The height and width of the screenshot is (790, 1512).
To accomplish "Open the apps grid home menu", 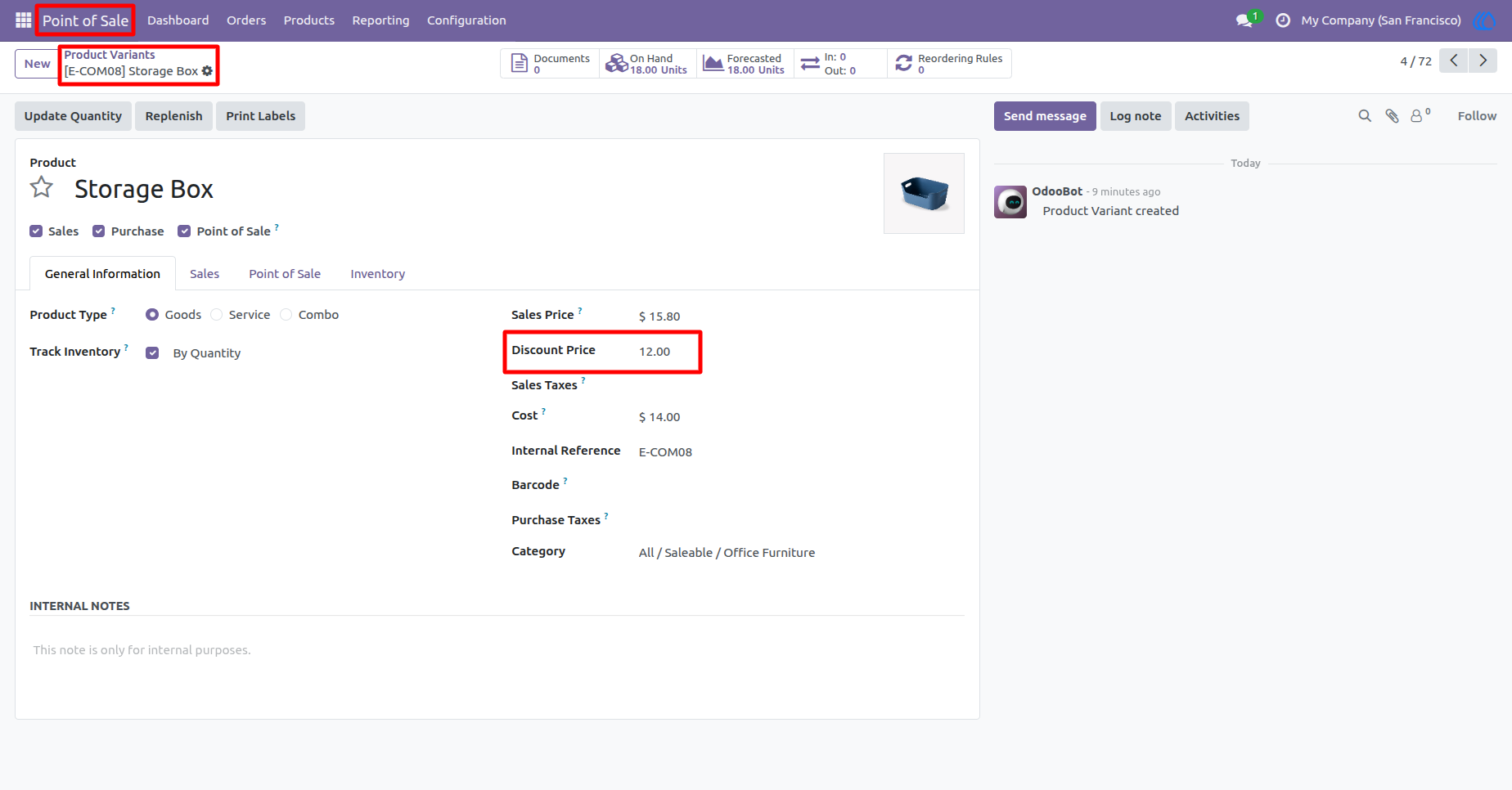I will (23, 20).
